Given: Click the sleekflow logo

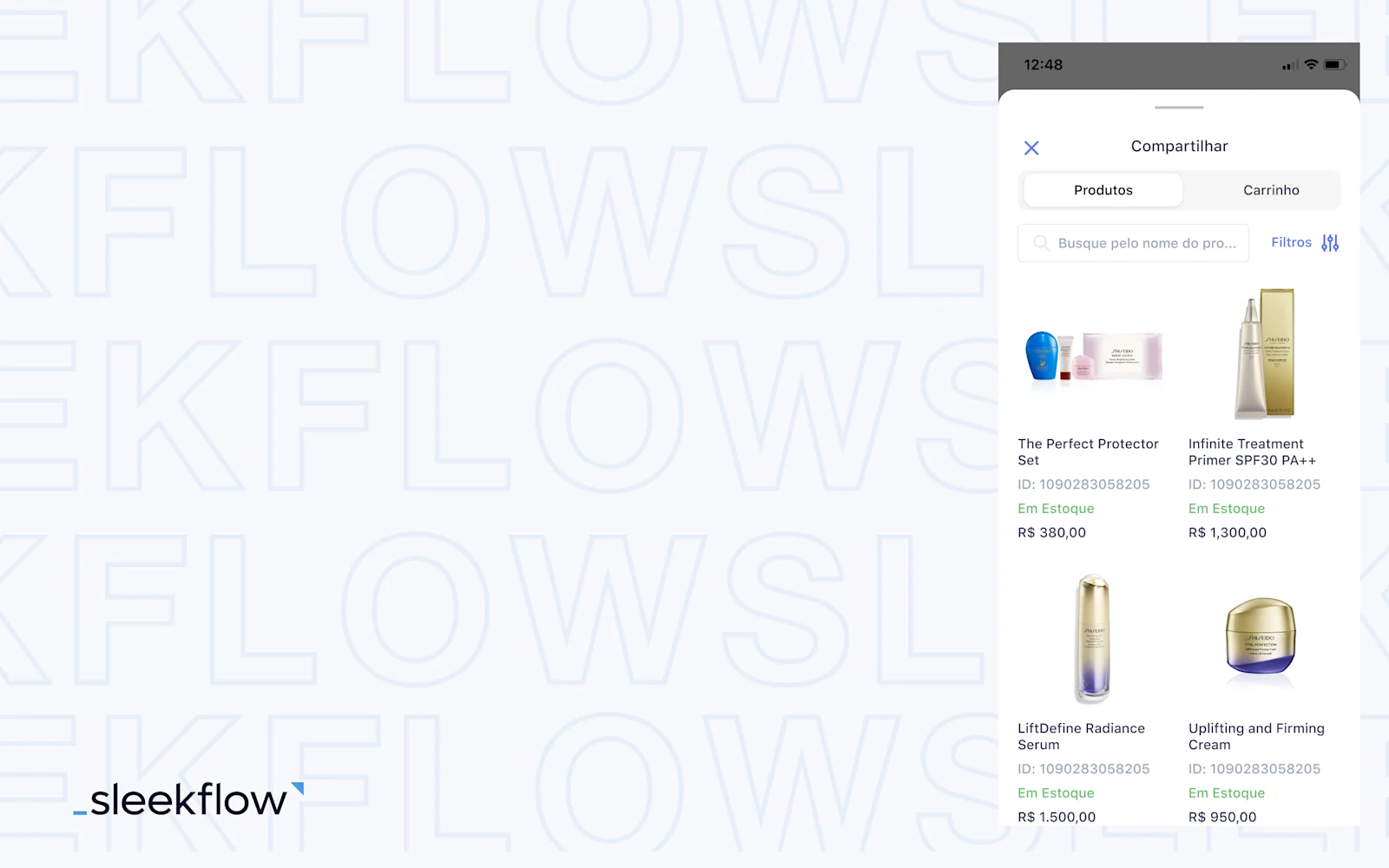Looking at the screenshot, I should click(x=188, y=799).
